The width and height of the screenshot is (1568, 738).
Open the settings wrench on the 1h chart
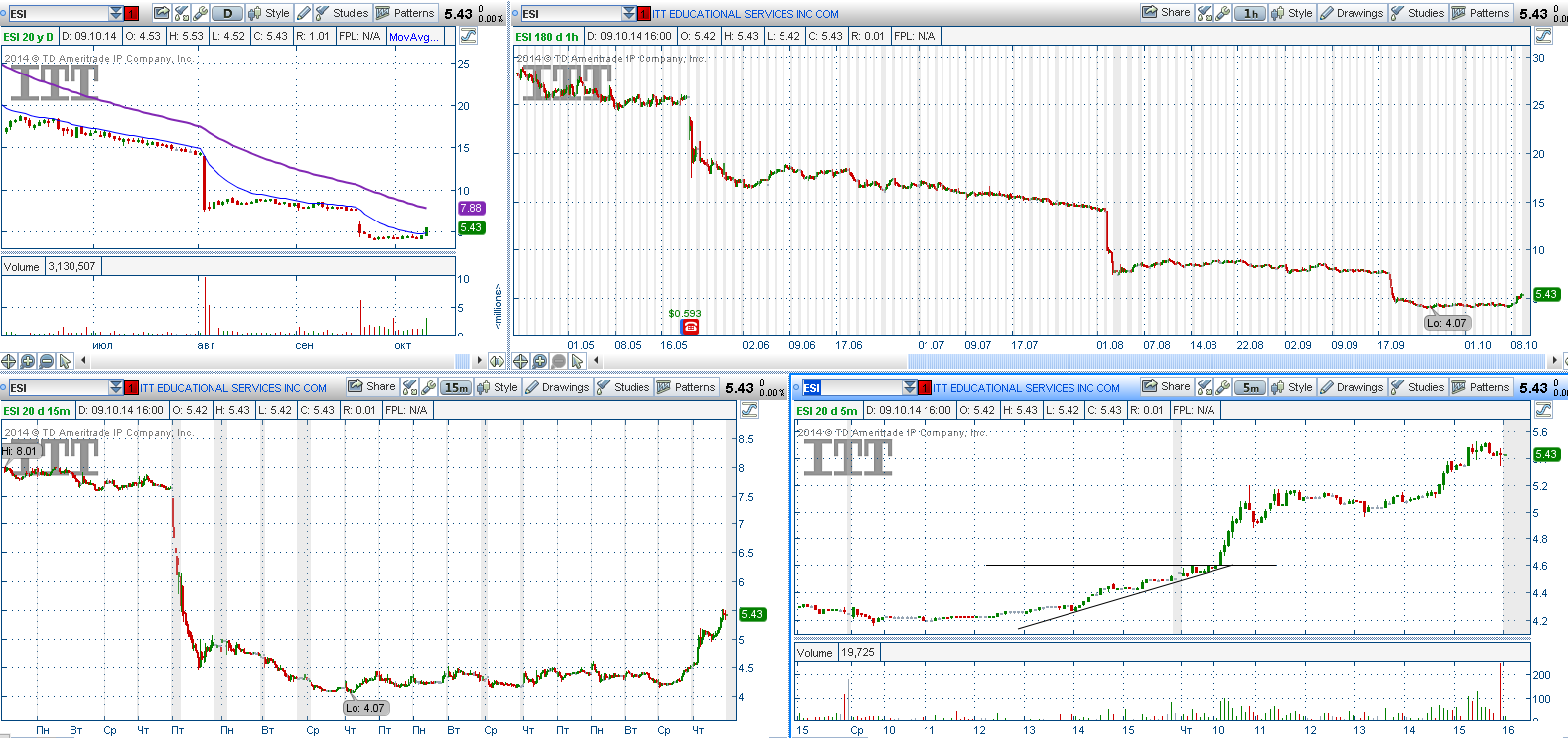click(x=1223, y=13)
